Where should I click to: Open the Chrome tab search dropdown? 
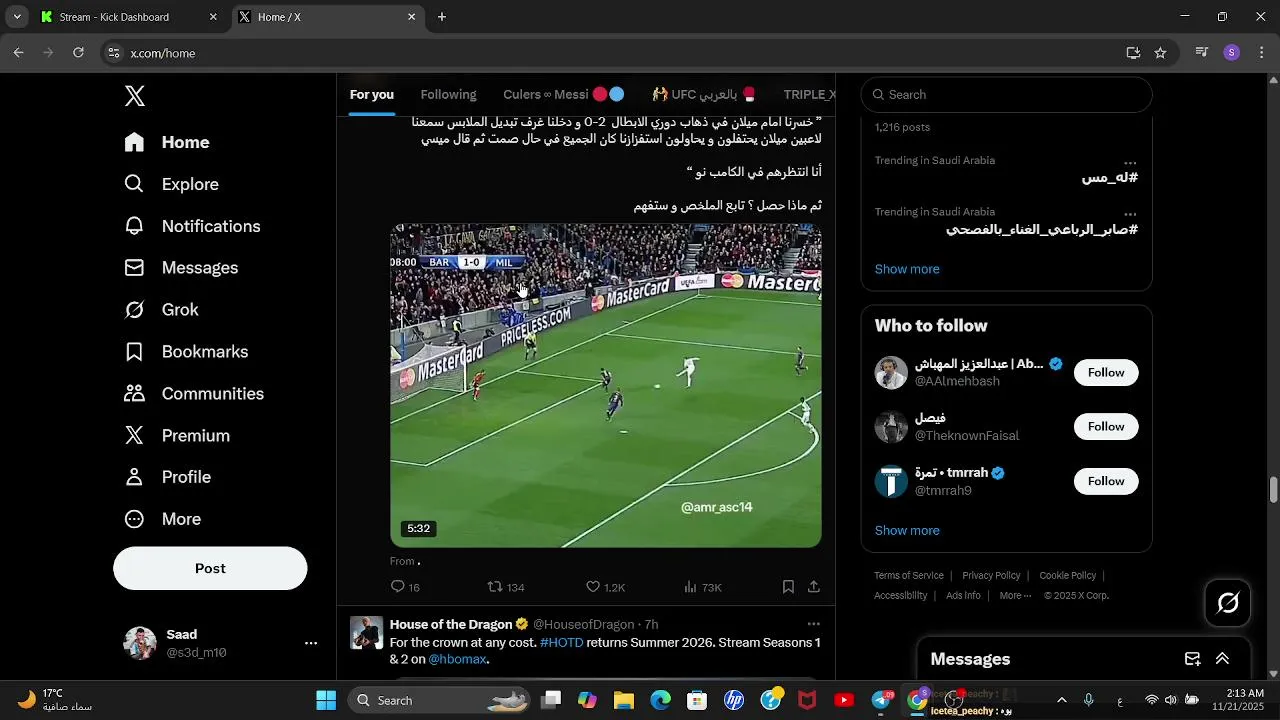17,17
